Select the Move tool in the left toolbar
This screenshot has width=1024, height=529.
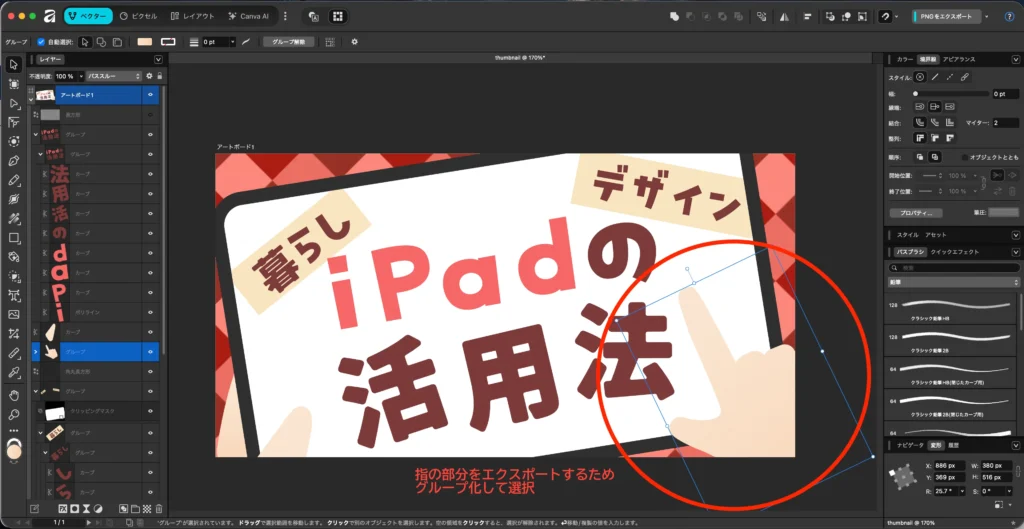14,65
